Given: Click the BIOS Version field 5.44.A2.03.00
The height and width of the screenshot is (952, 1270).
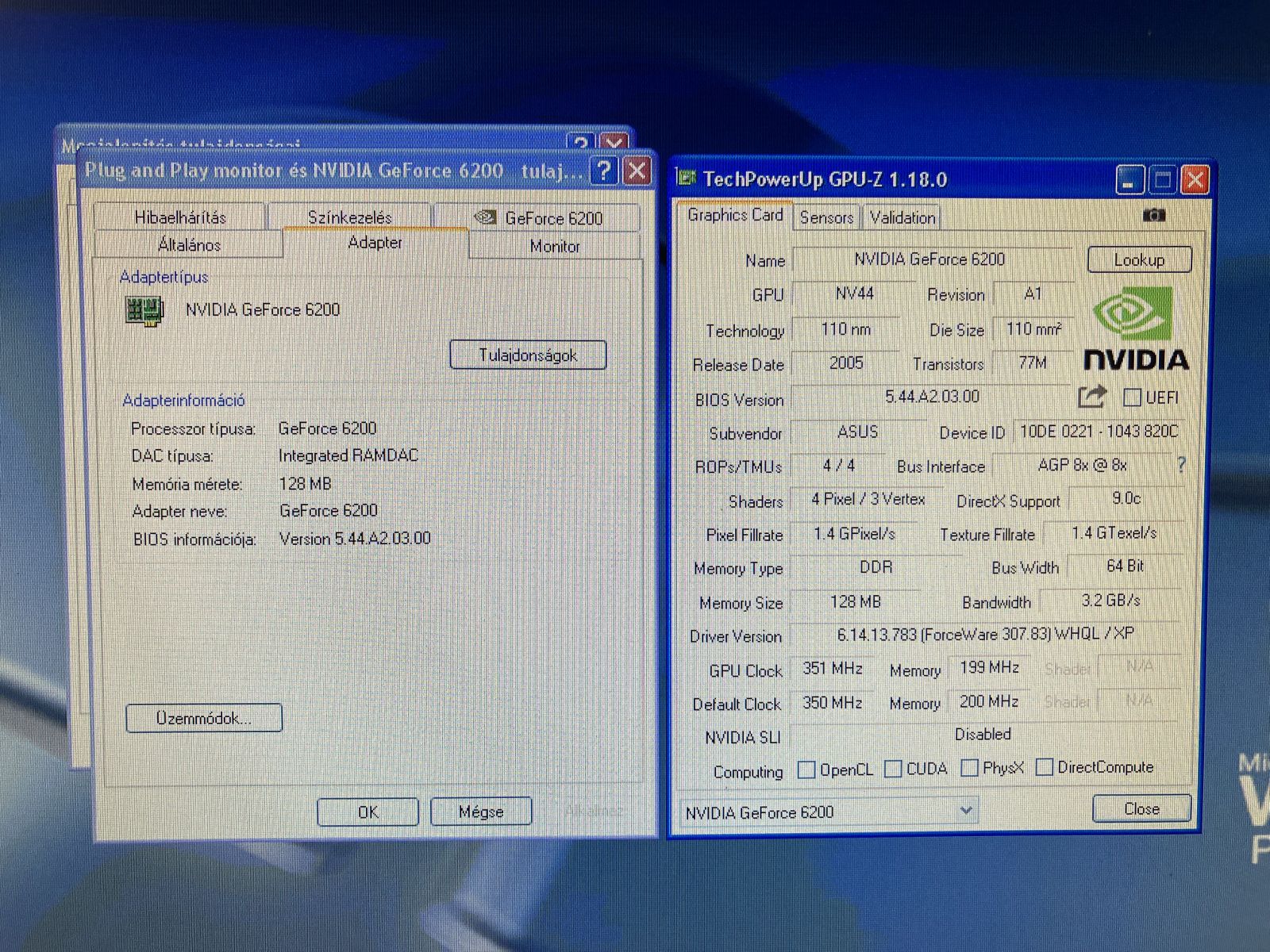Looking at the screenshot, I should (931, 397).
